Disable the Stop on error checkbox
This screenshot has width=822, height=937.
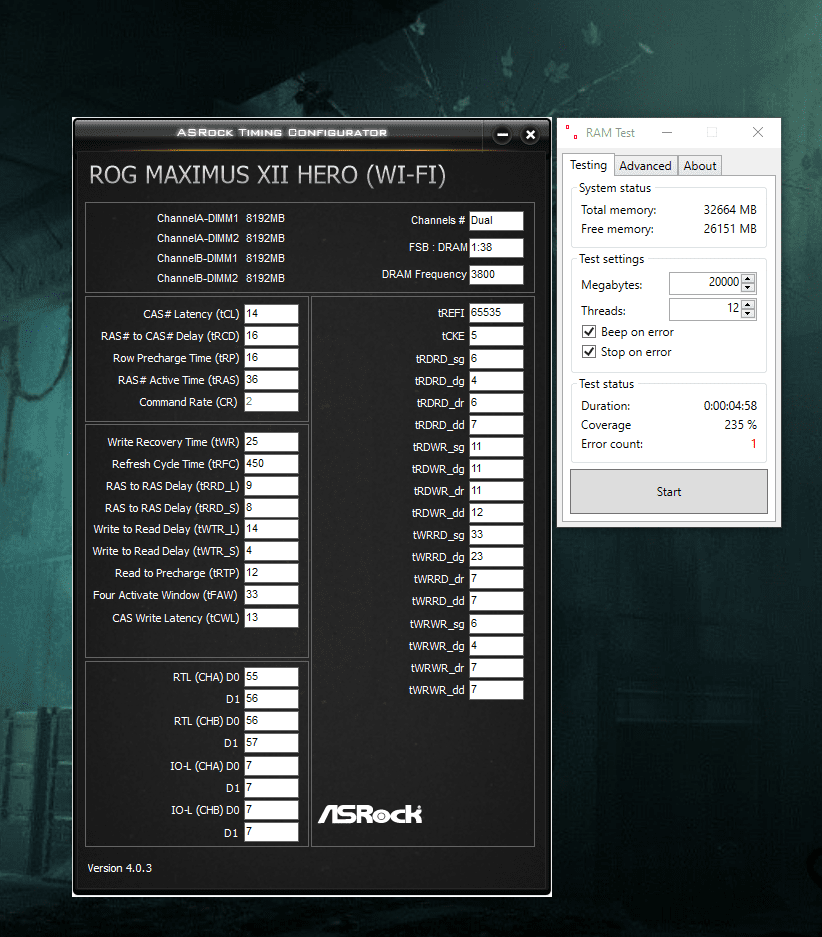point(589,351)
